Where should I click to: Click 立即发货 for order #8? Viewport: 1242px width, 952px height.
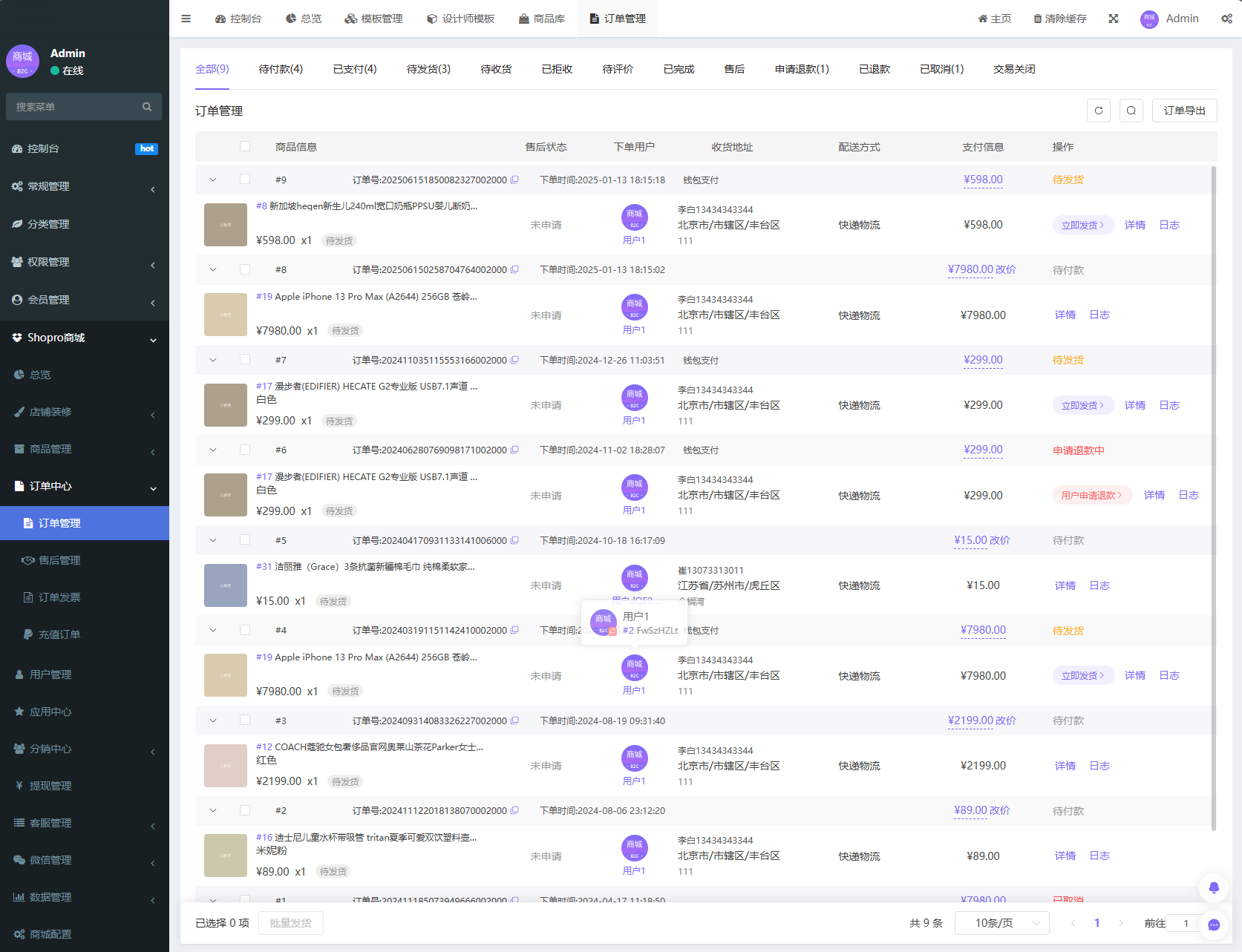pyautogui.click(x=1082, y=224)
